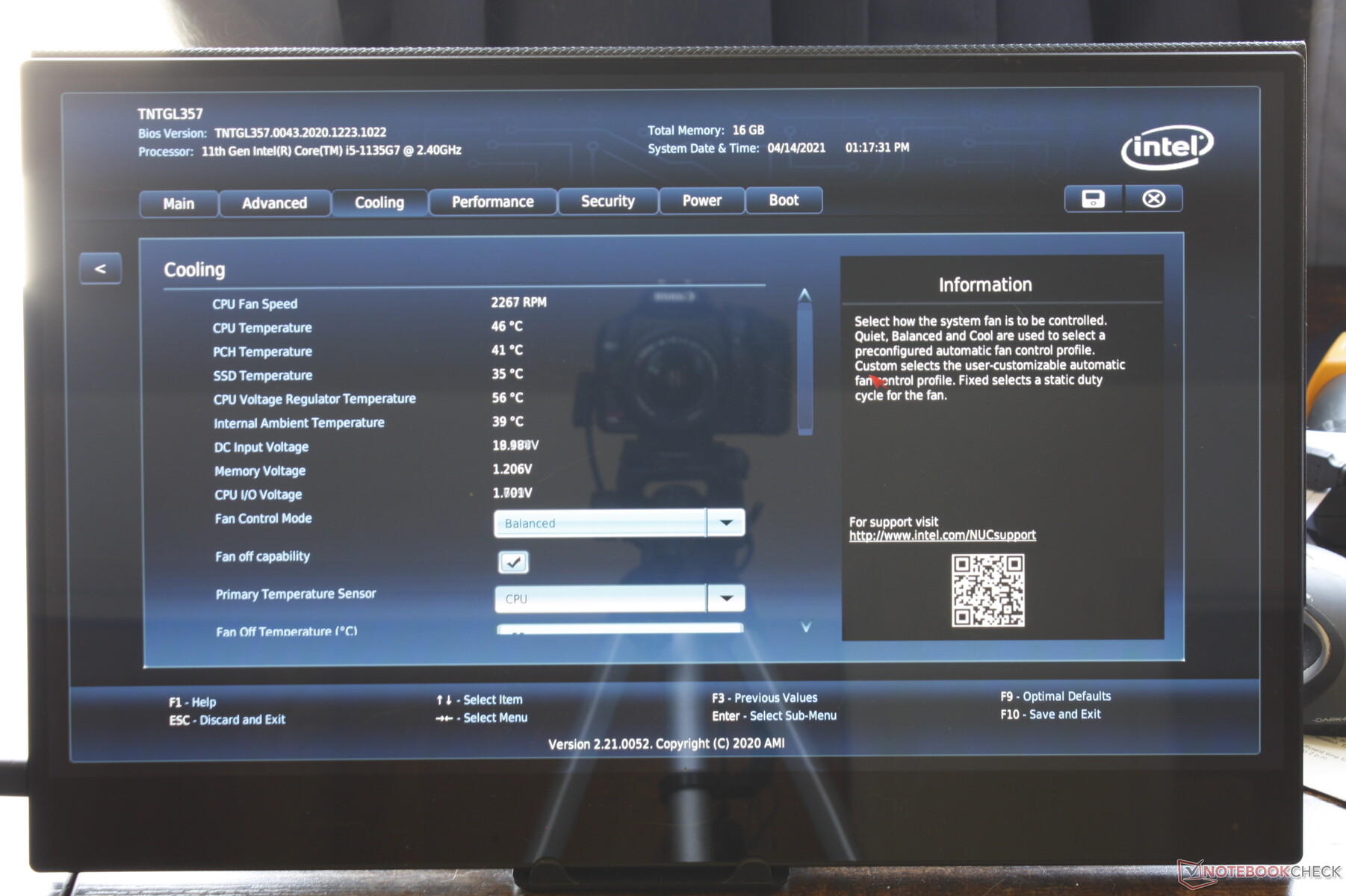Click the Cooling section heading
1346x896 pixels.
point(194,270)
